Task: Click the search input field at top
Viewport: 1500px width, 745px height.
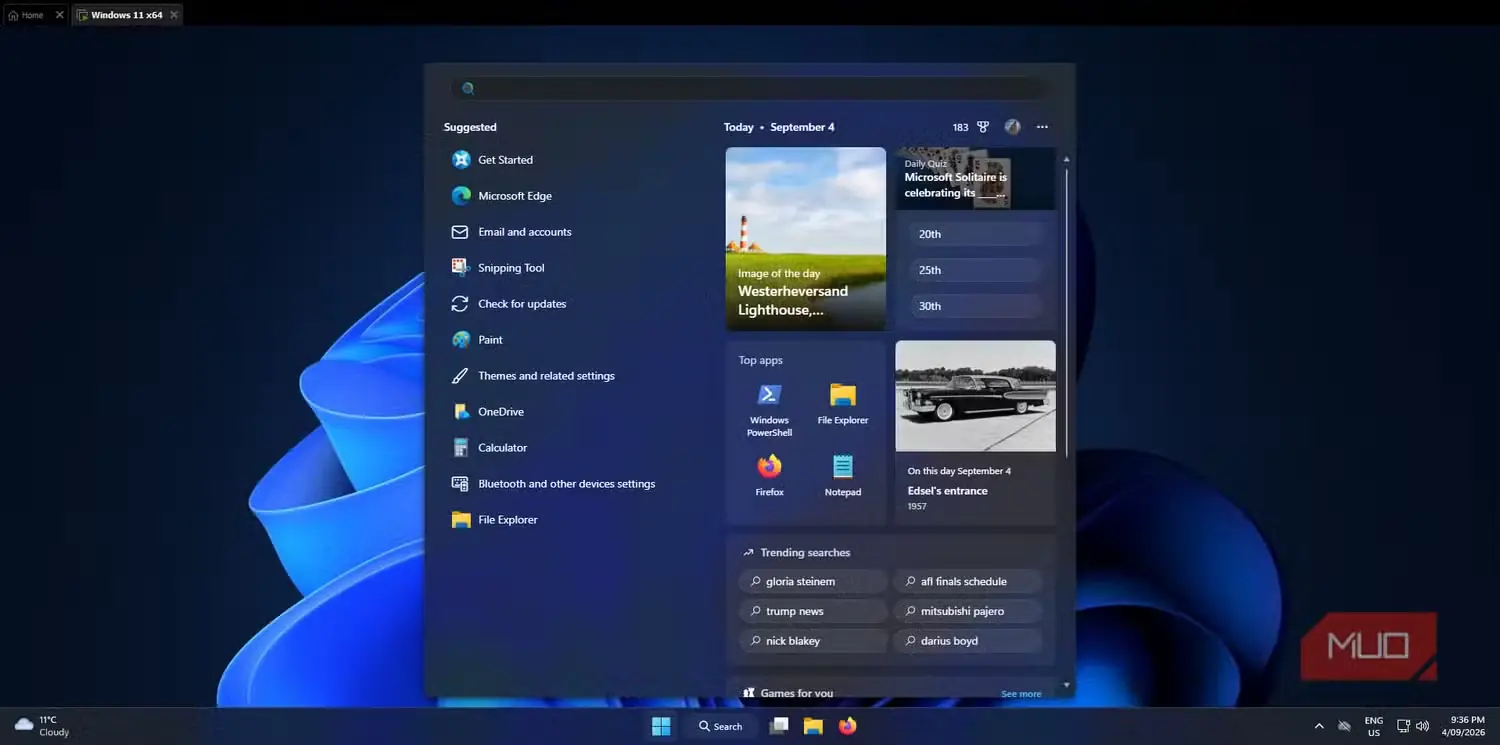Action: [750, 88]
